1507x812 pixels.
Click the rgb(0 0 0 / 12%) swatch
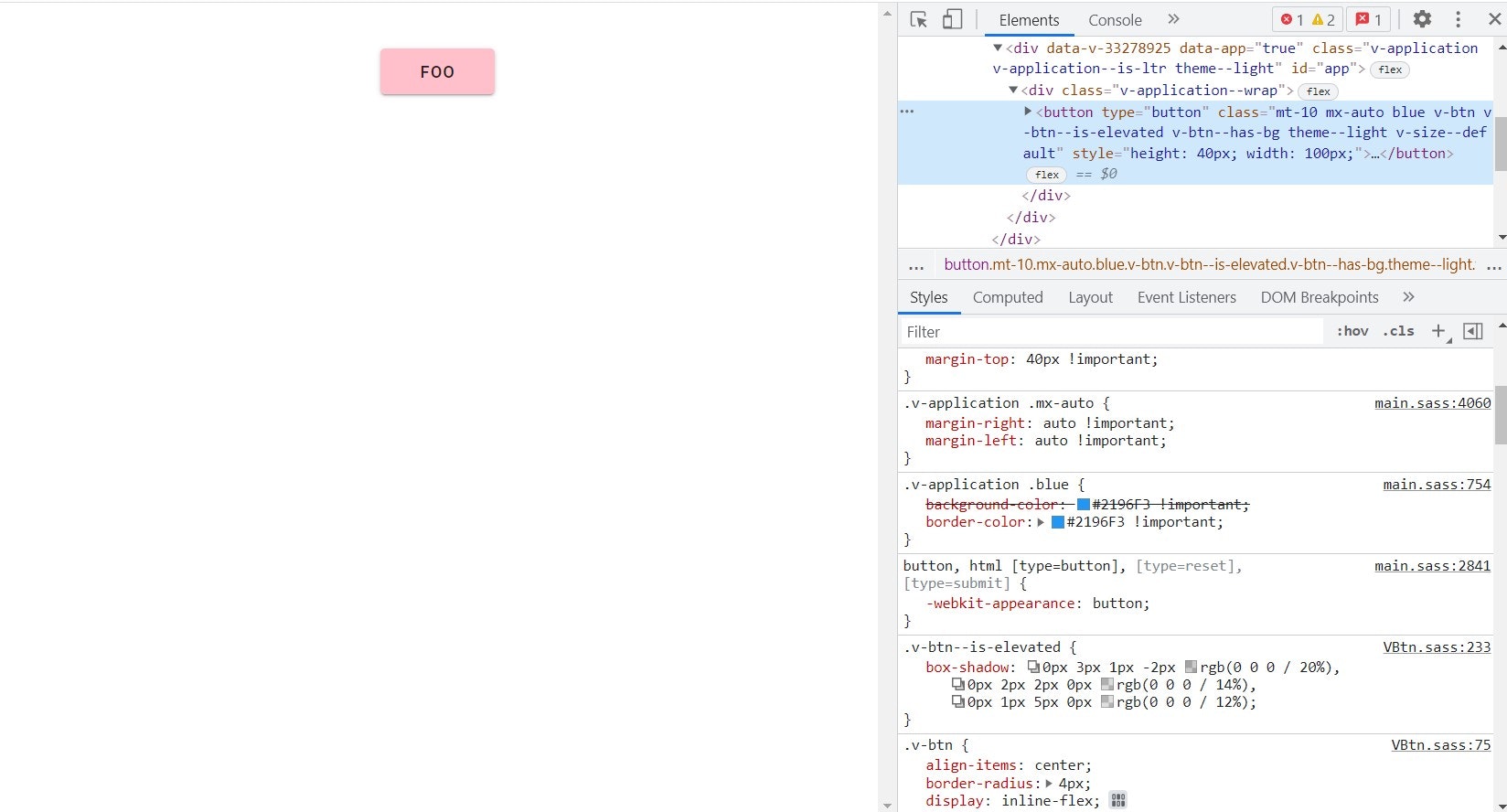(x=1107, y=702)
